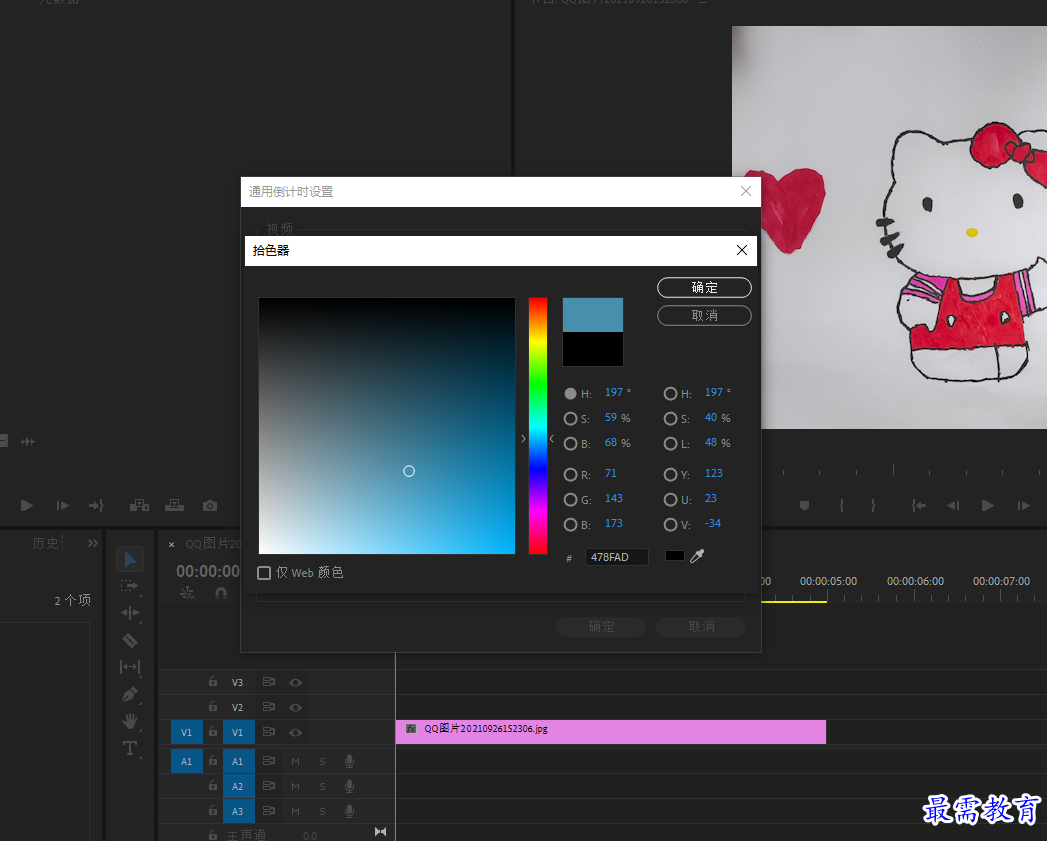
Task: Enable voice-over record on A1
Action: tap(349, 761)
